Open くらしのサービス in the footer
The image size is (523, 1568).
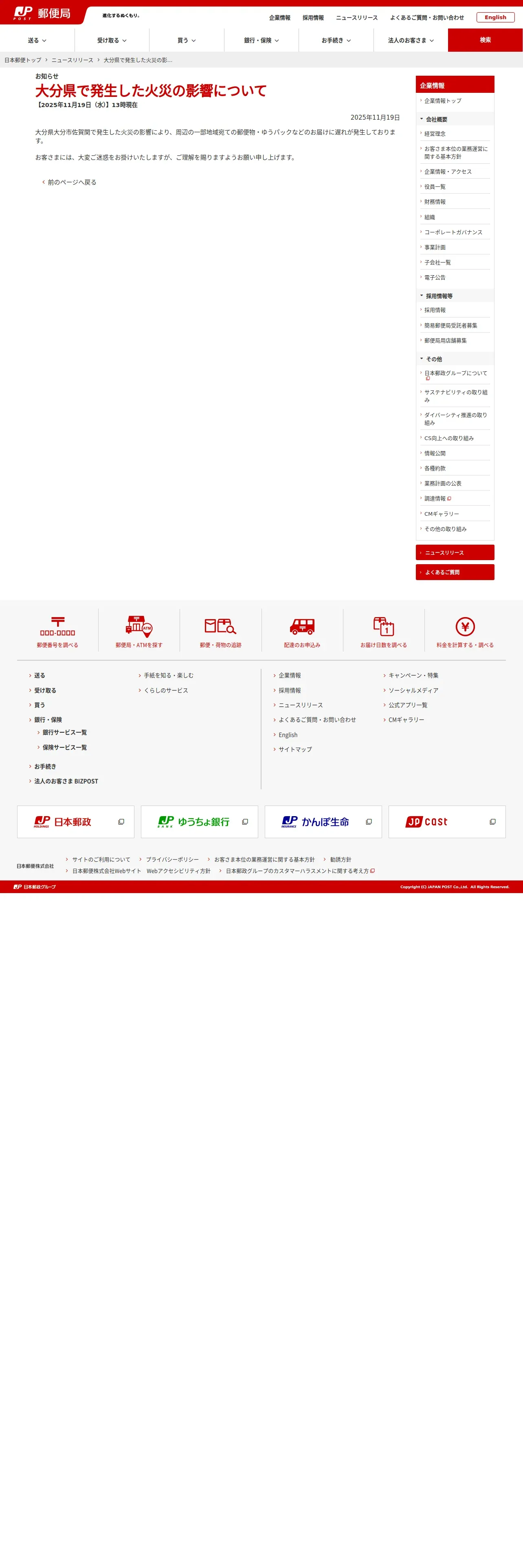pyautogui.click(x=166, y=690)
